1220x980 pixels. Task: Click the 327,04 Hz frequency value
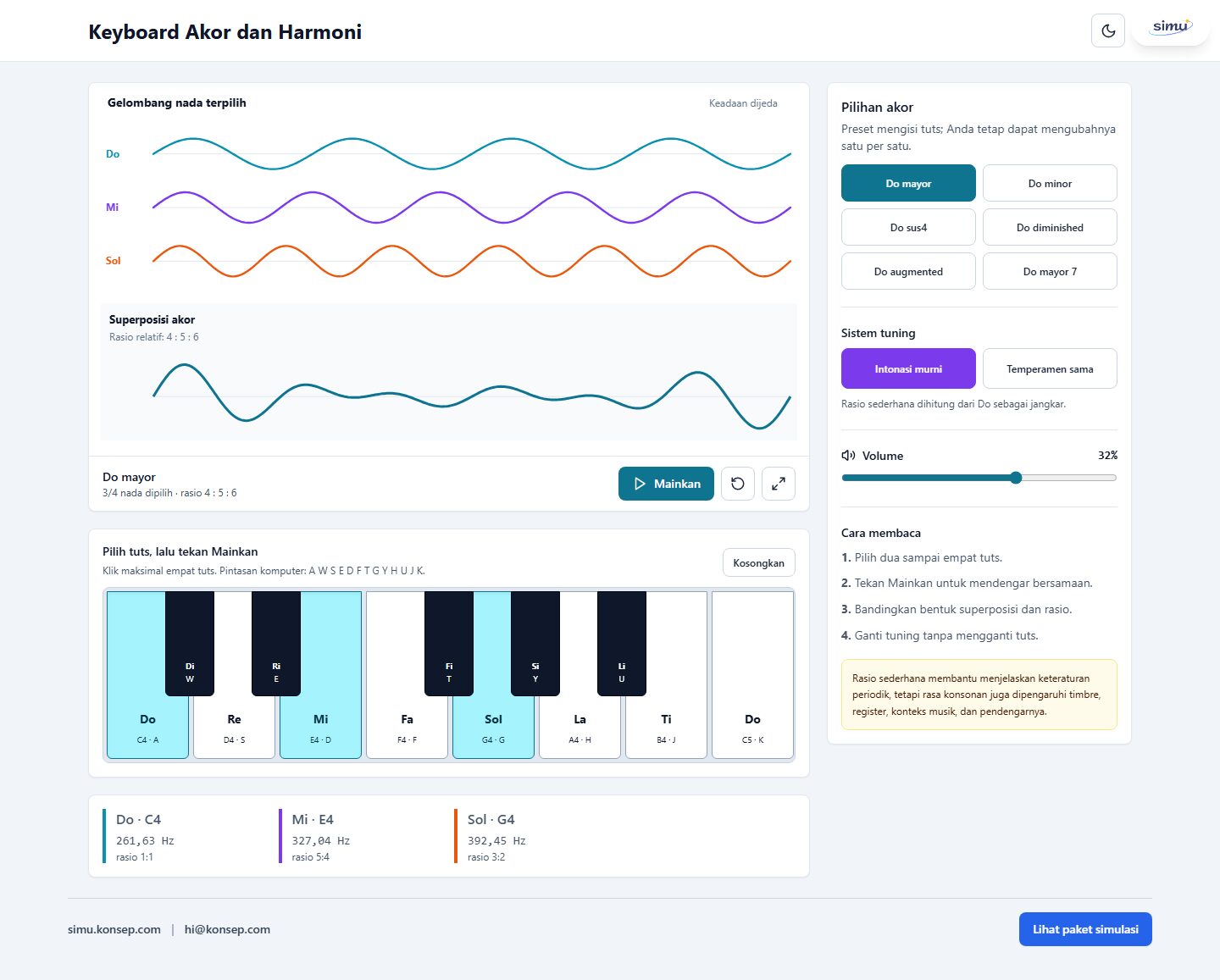(x=320, y=841)
